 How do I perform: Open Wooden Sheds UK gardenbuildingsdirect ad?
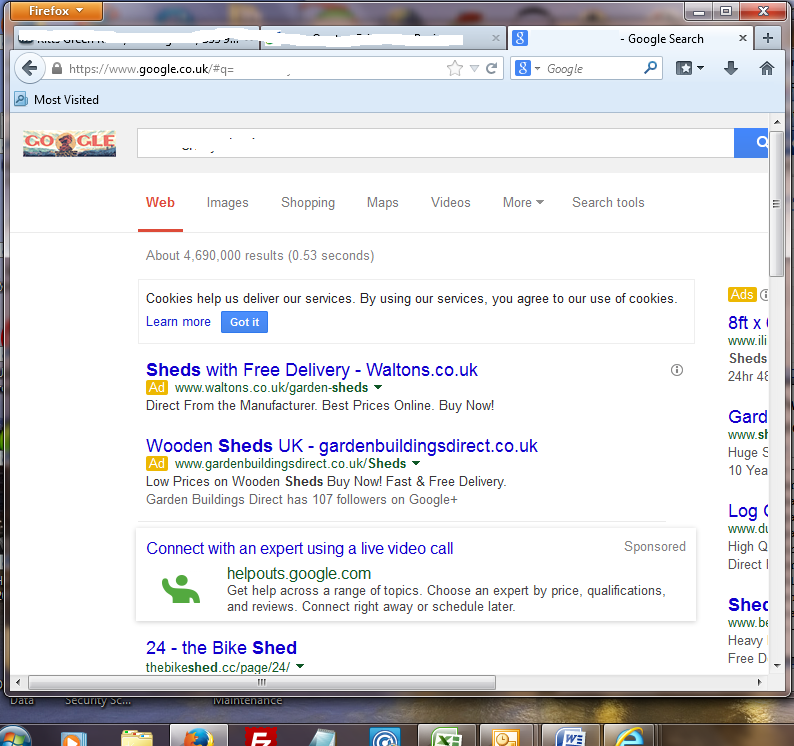click(x=342, y=446)
